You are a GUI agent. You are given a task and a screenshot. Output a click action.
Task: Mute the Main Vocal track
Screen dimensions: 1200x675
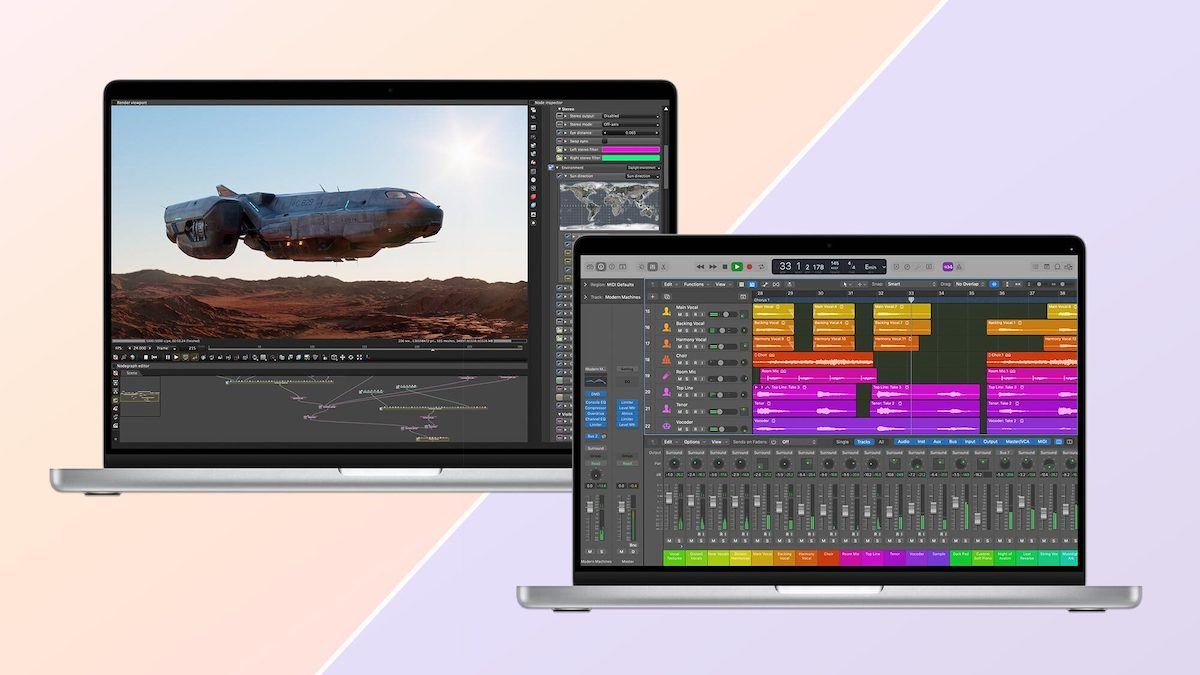(681, 315)
